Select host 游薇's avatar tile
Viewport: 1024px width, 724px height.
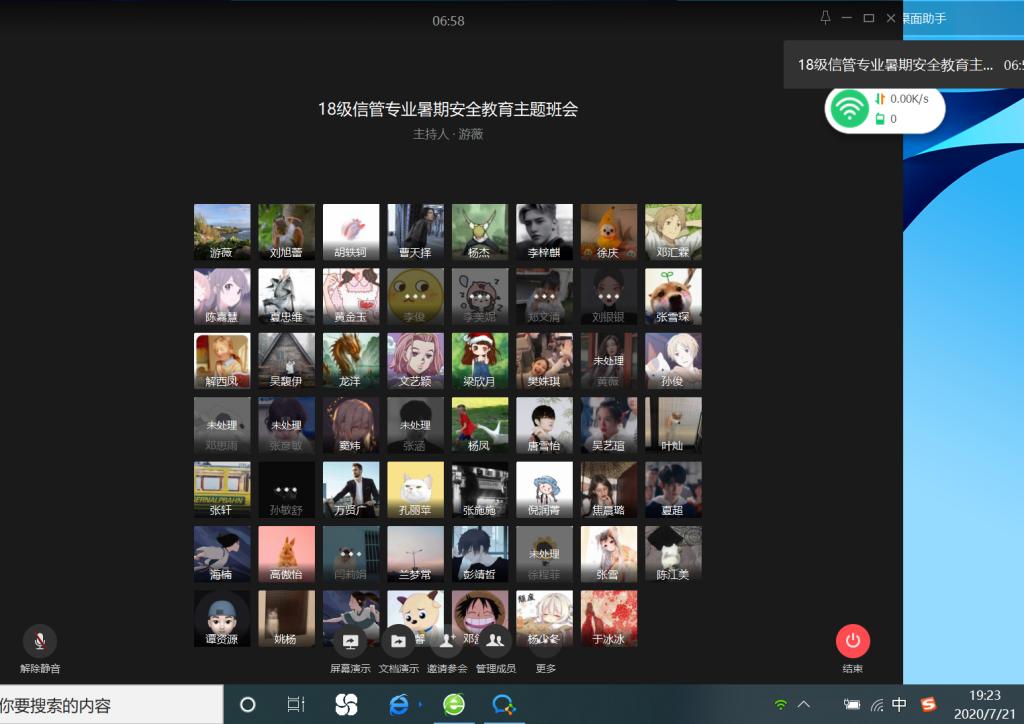pos(222,232)
